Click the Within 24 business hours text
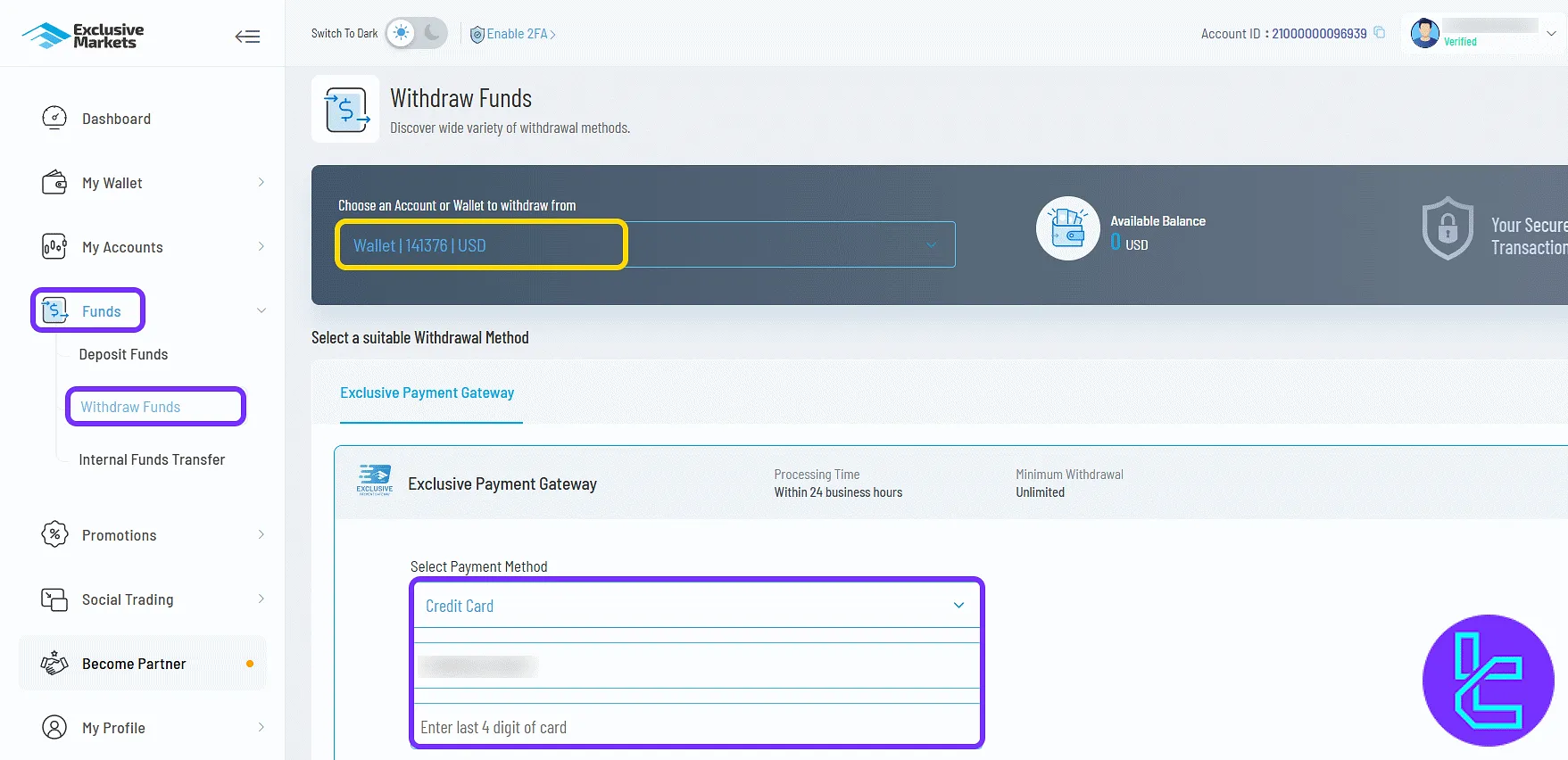This screenshot has width=1568, height=760. point(838,492)
